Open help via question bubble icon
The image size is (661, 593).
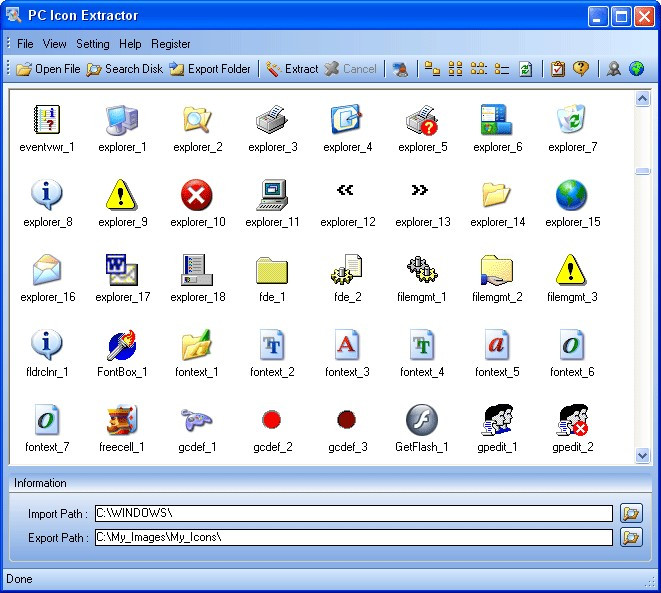pyautogui.click(x=581, y=69)
